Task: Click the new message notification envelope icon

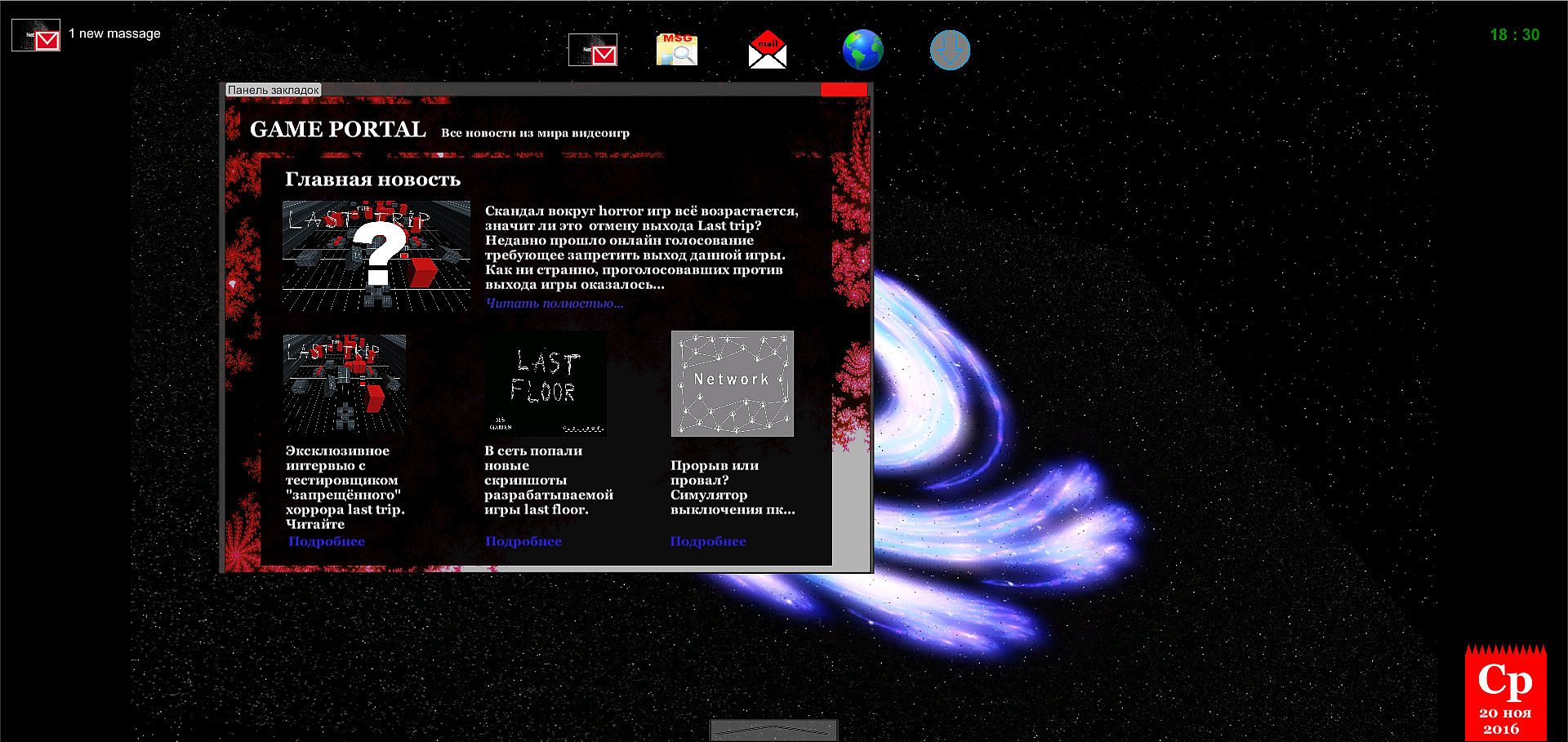Action: point(36,35)
